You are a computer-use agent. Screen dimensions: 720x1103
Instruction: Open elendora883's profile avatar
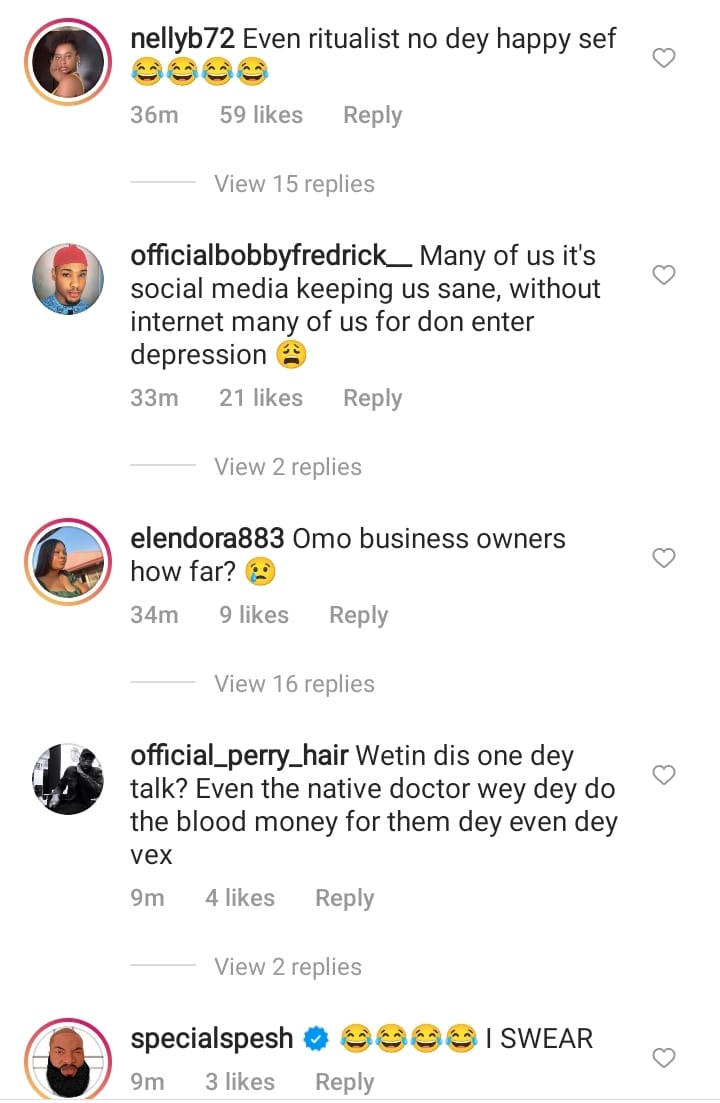pyautogui.click(x=69, y=561)
